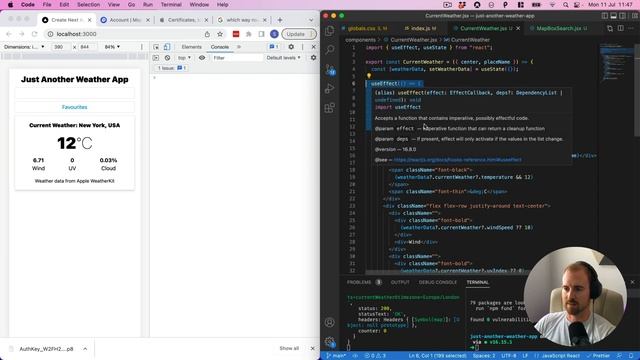Toggle secondary sidebar layout icon in title bar
This screenshot has height=360, width=640.
(622, 16)
